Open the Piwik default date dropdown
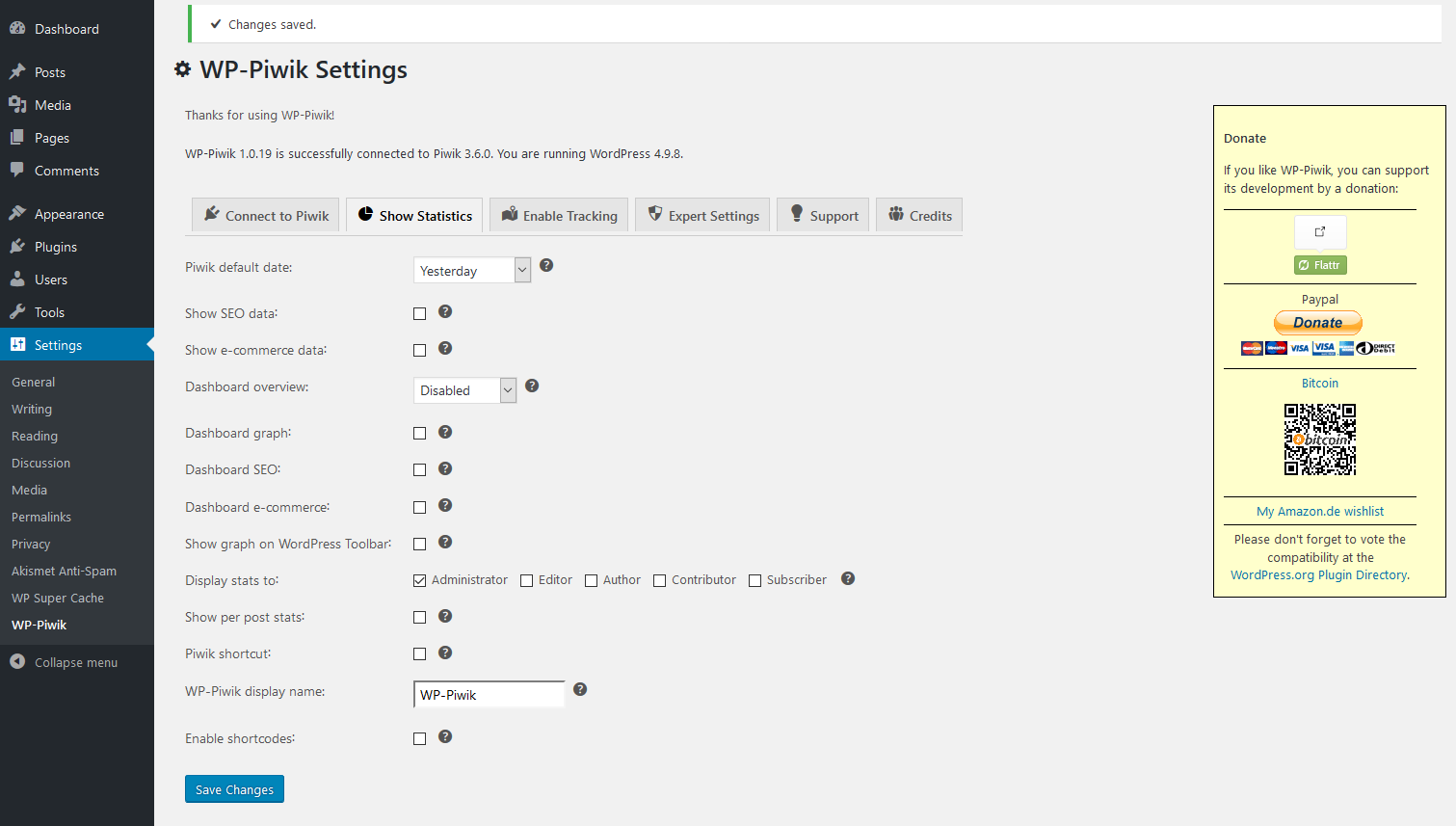This screenshot has height=826, width=1456. (x=471, y=271)
